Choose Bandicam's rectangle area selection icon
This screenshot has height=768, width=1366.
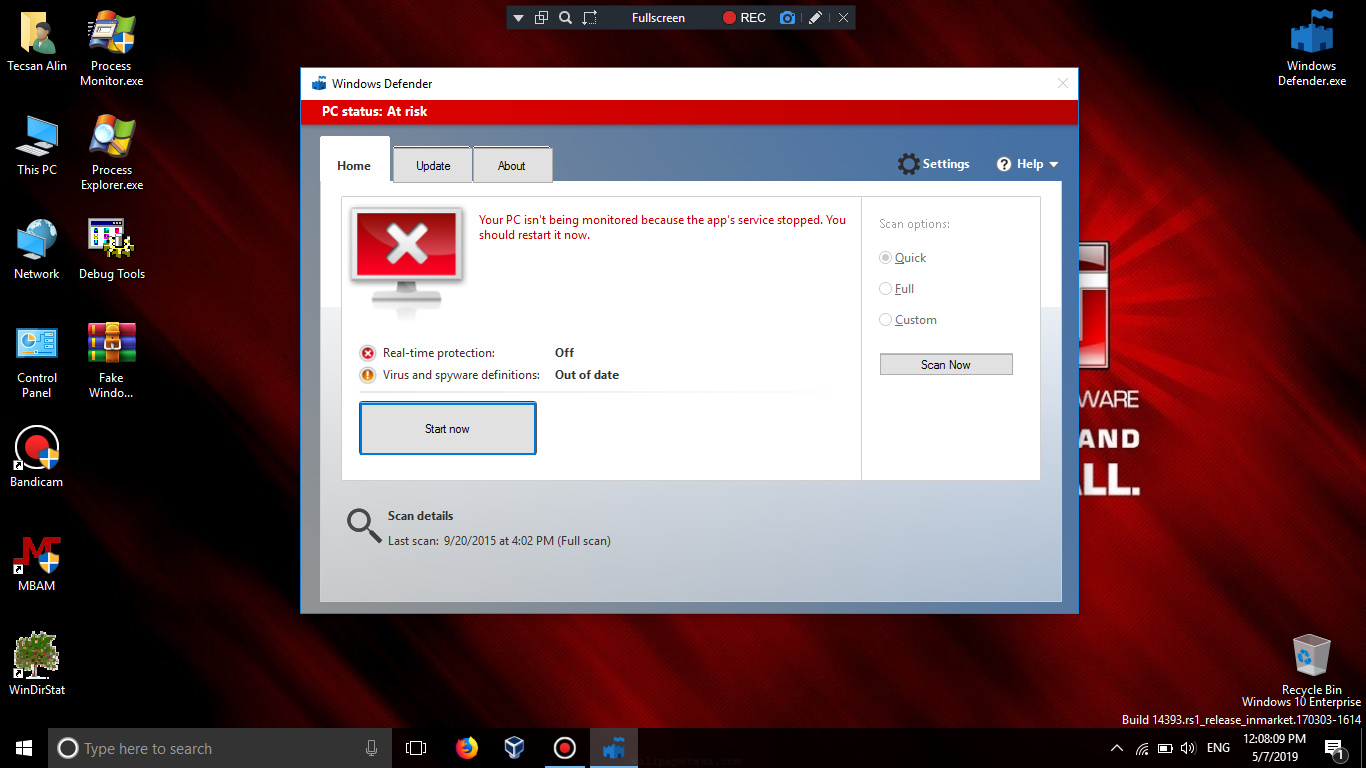point(590,17)
